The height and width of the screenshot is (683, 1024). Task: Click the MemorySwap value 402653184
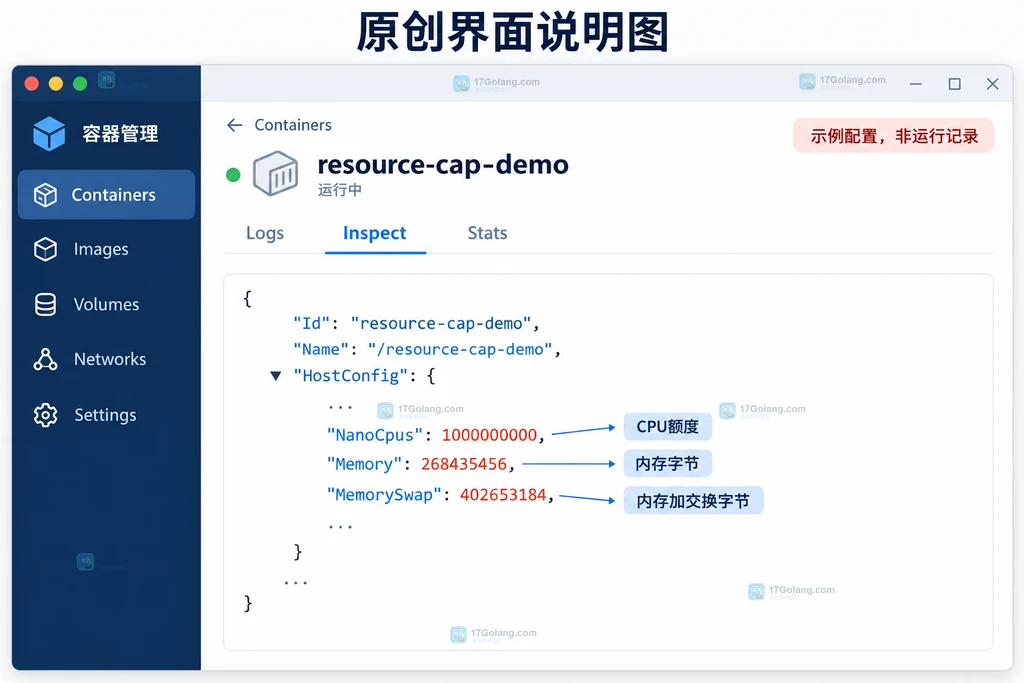pyautogui.click(x=503, y=495)
